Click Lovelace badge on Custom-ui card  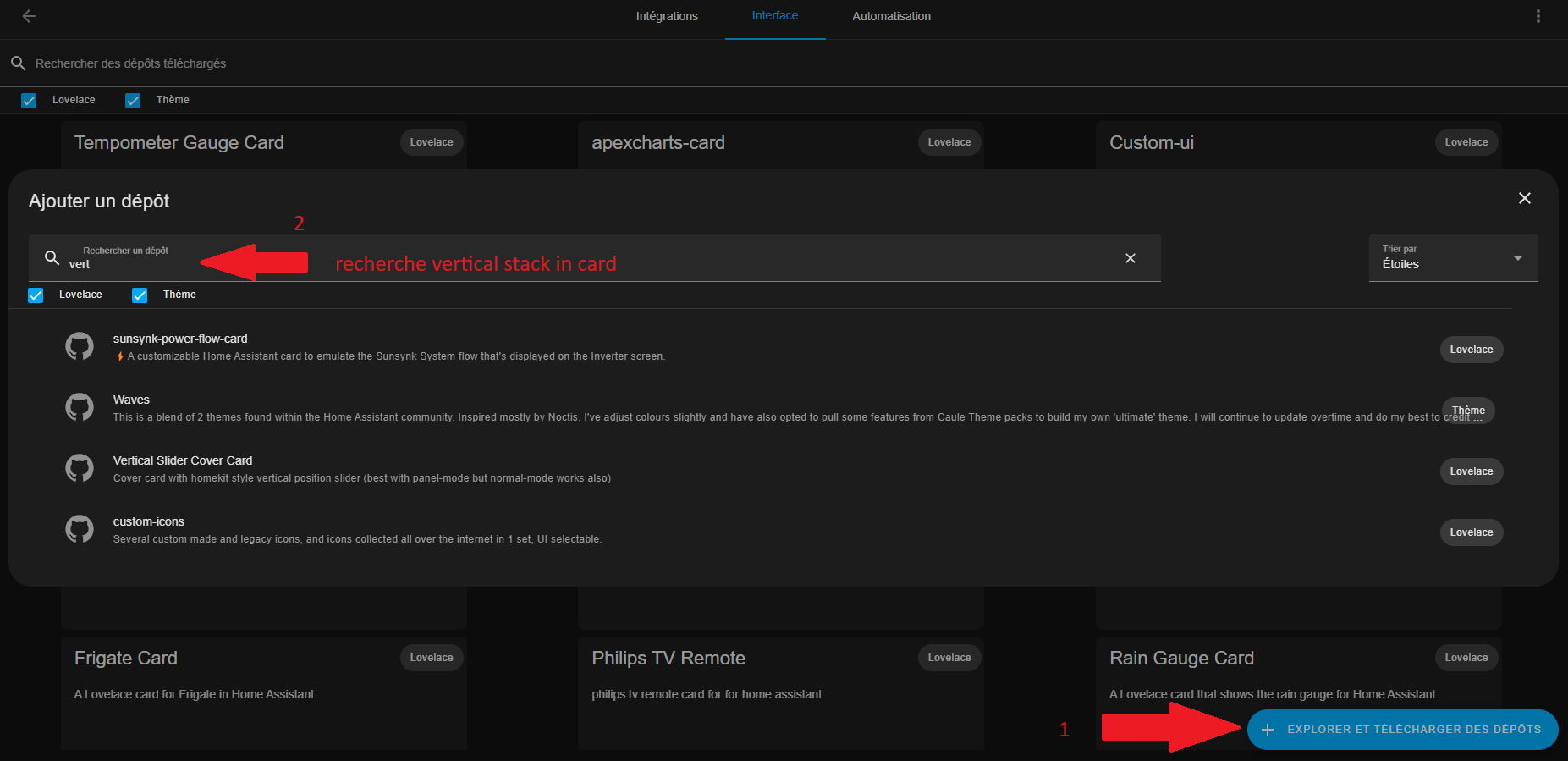click(1466, 142)
